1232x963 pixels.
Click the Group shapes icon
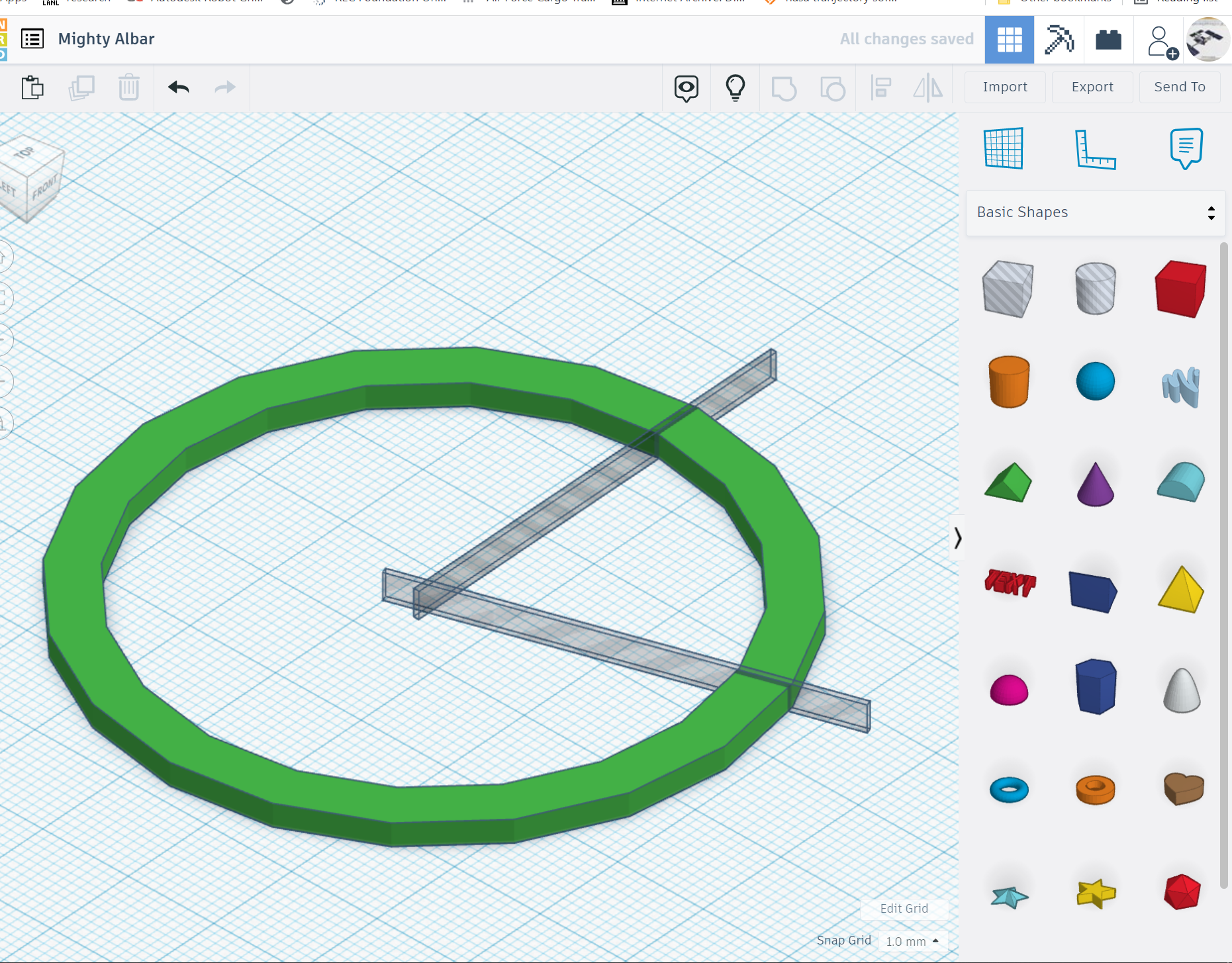(784, 88)
